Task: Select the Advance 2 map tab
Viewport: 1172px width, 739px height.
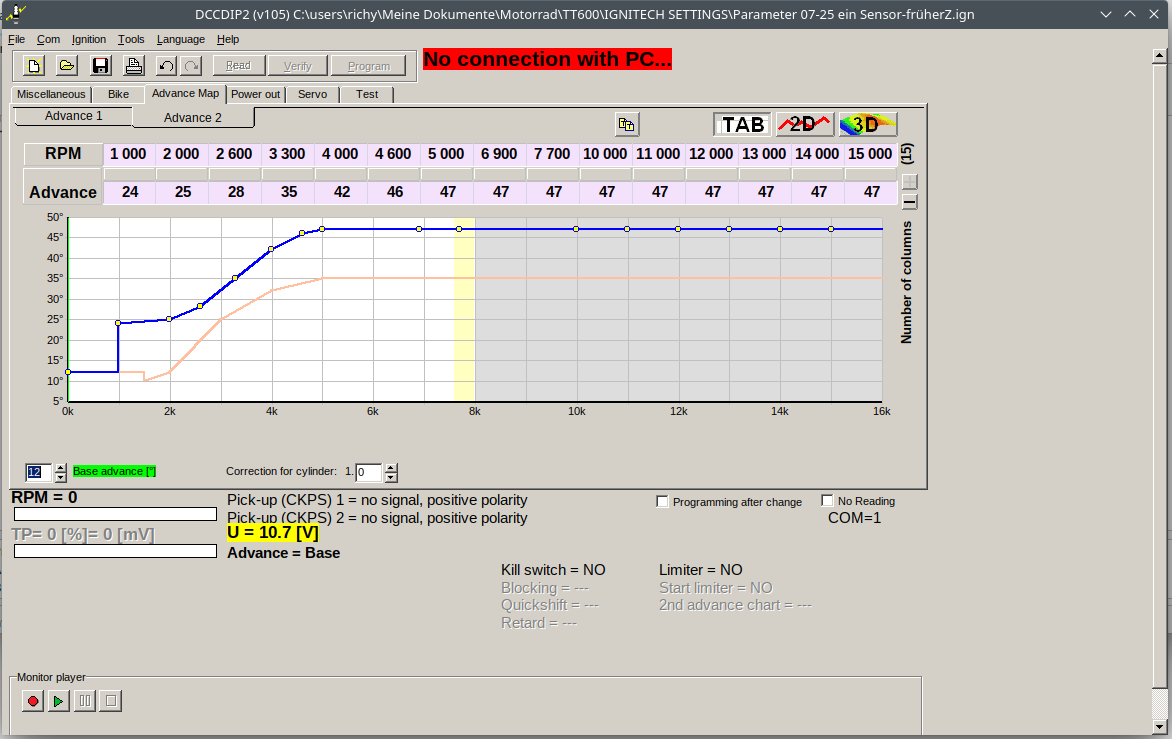Action: coord(193,117)
